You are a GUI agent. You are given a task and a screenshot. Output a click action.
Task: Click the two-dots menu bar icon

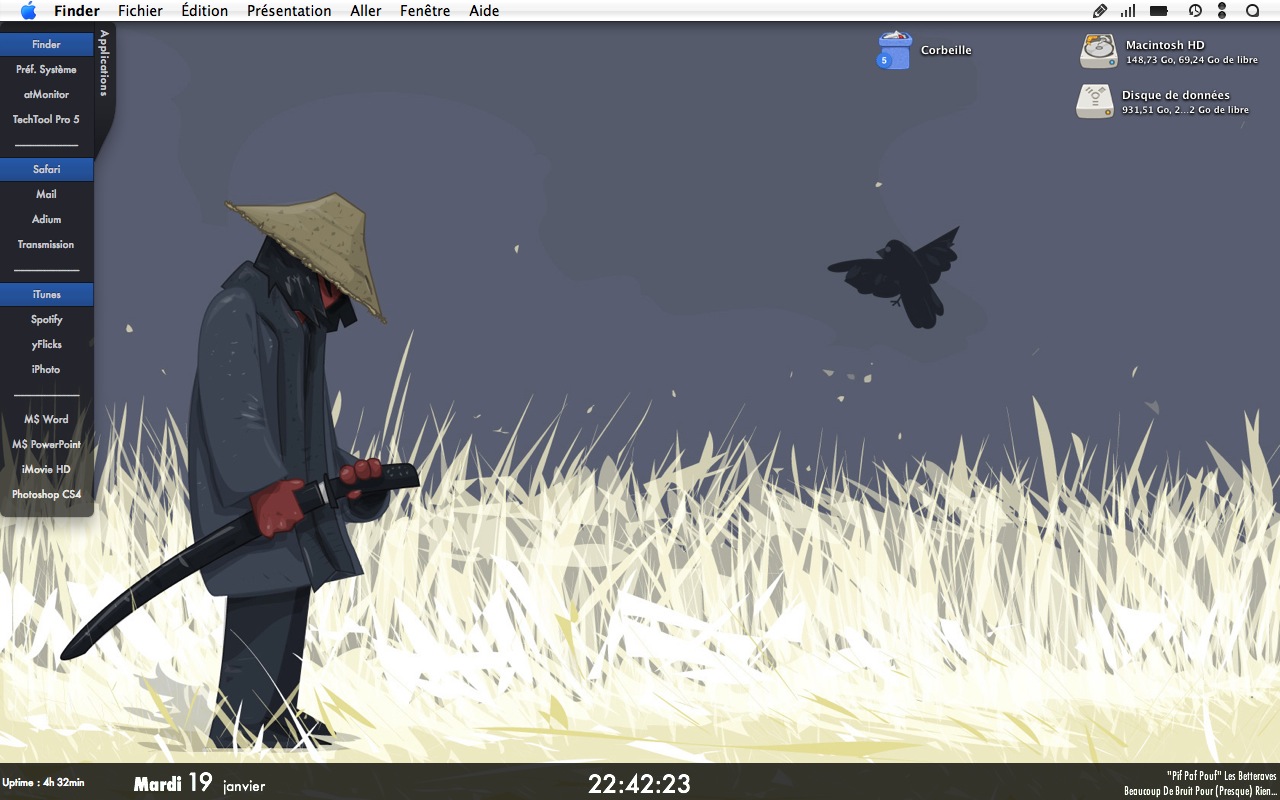pos(1222,11)
